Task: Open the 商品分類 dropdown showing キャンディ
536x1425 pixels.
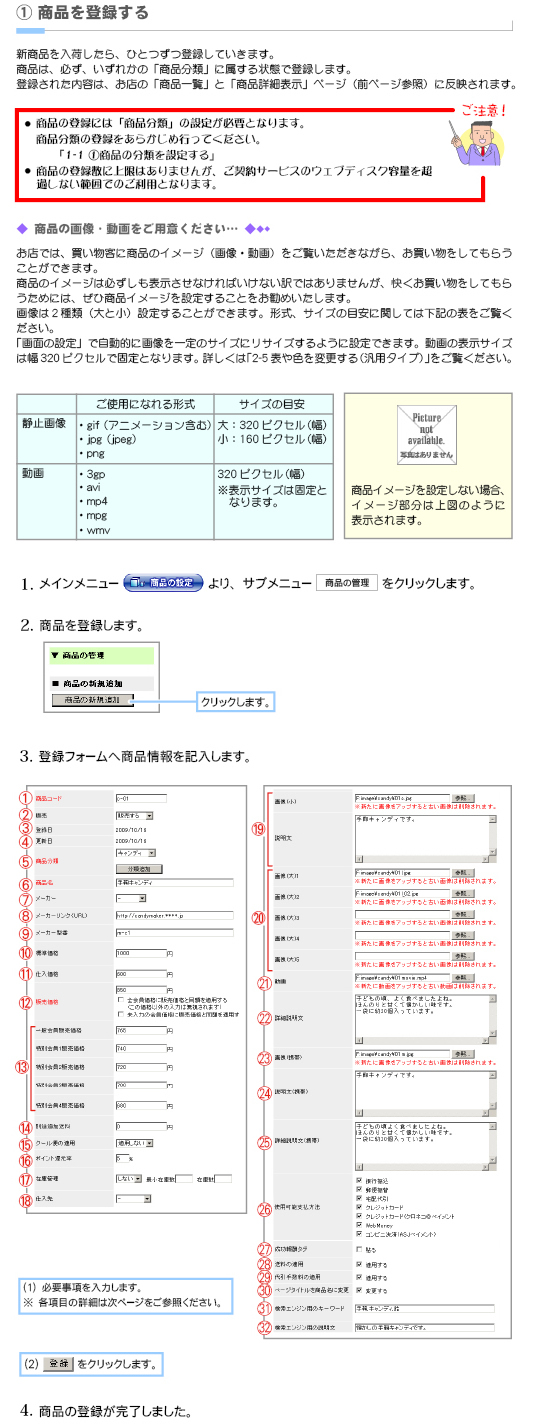Action: coord(136,853)
